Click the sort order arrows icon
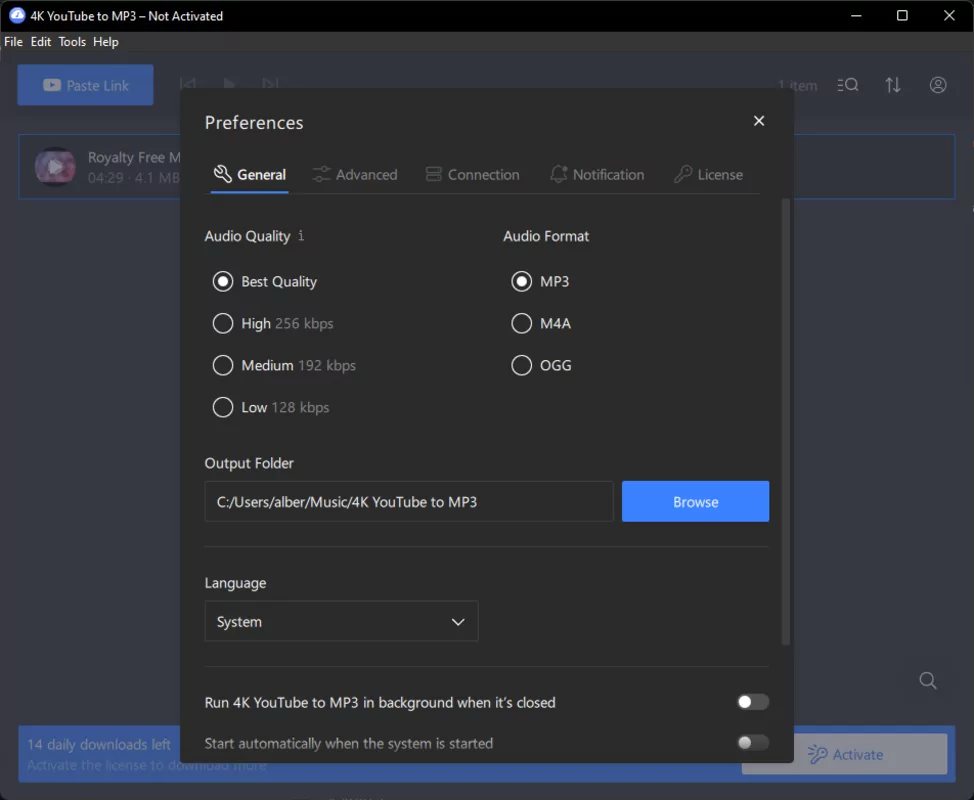 point(893,85)
